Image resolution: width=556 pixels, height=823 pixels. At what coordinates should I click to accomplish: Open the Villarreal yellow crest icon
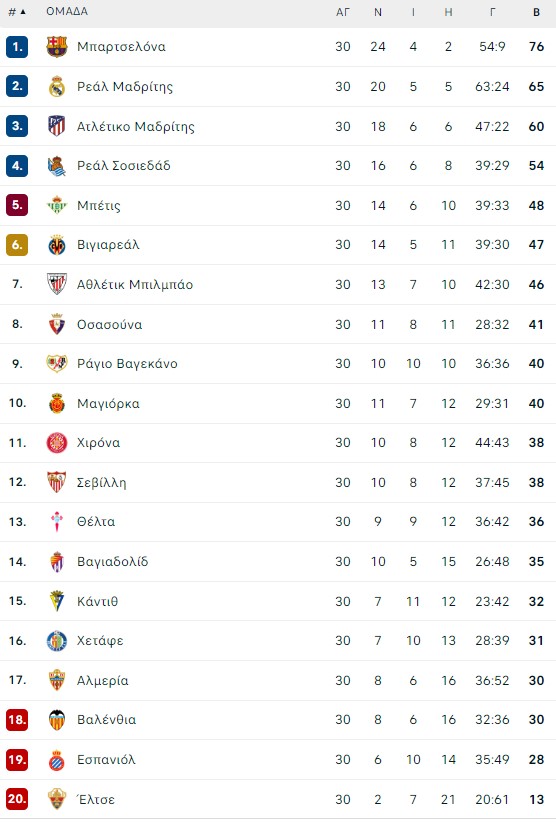pos(57,245)
